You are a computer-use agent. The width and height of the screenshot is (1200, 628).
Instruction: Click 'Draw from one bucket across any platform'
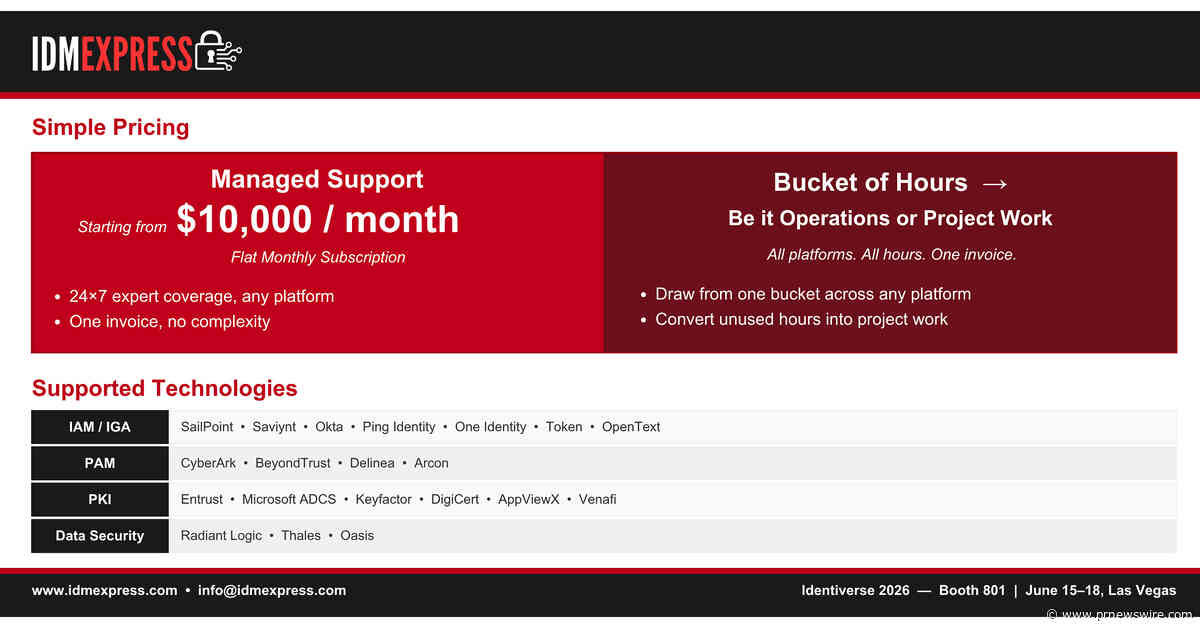point(813,294)
